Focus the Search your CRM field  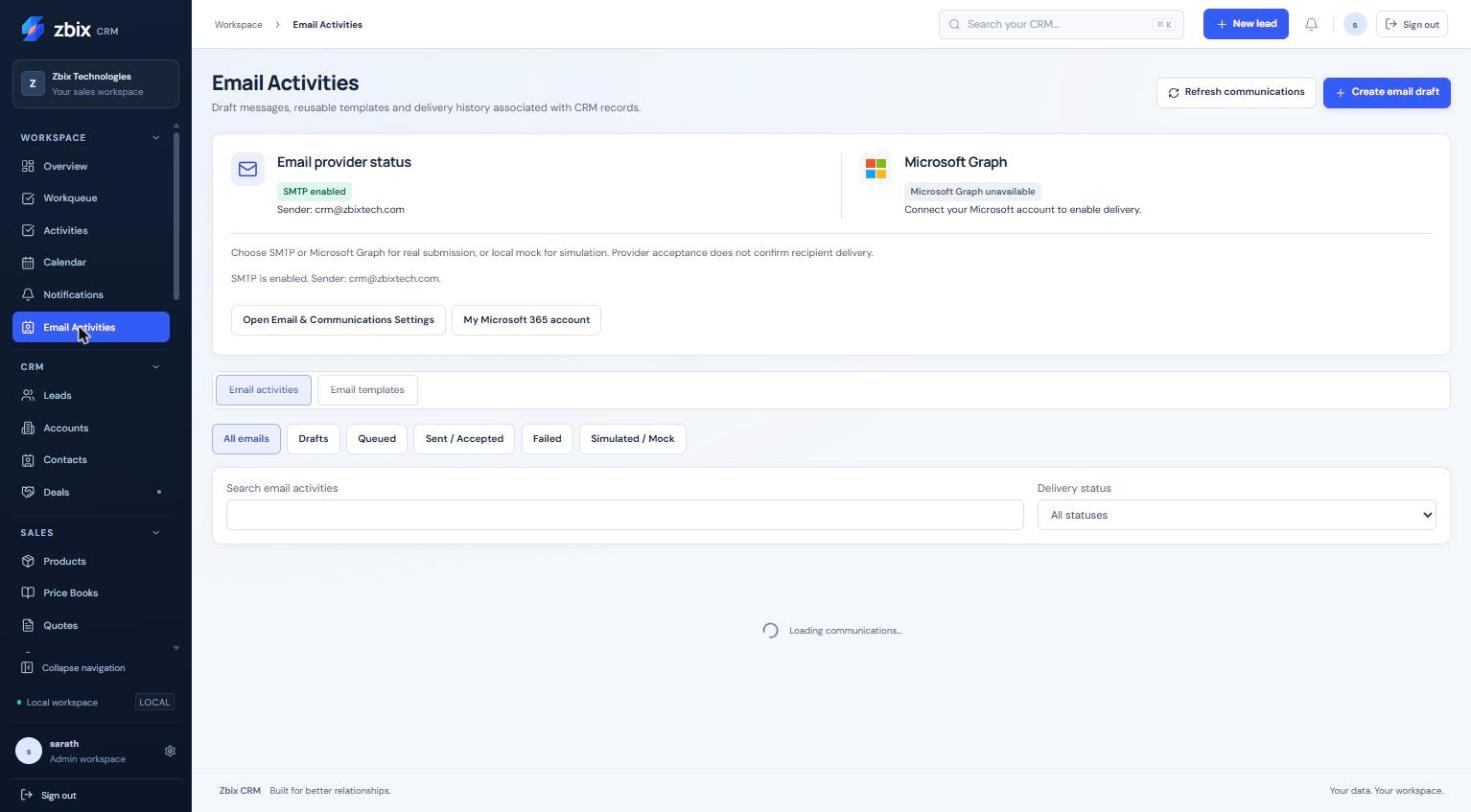1061,24
